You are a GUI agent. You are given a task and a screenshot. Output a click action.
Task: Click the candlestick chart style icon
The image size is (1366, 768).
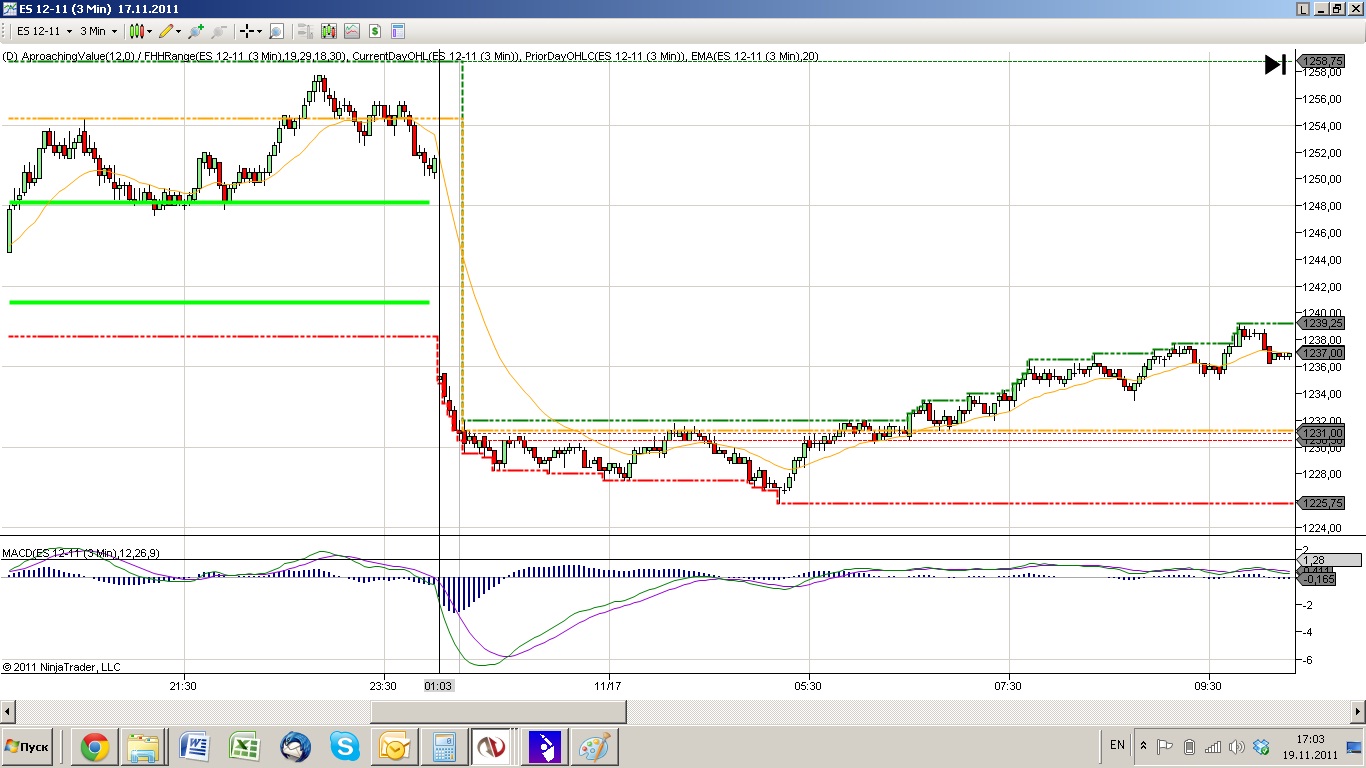137,31
